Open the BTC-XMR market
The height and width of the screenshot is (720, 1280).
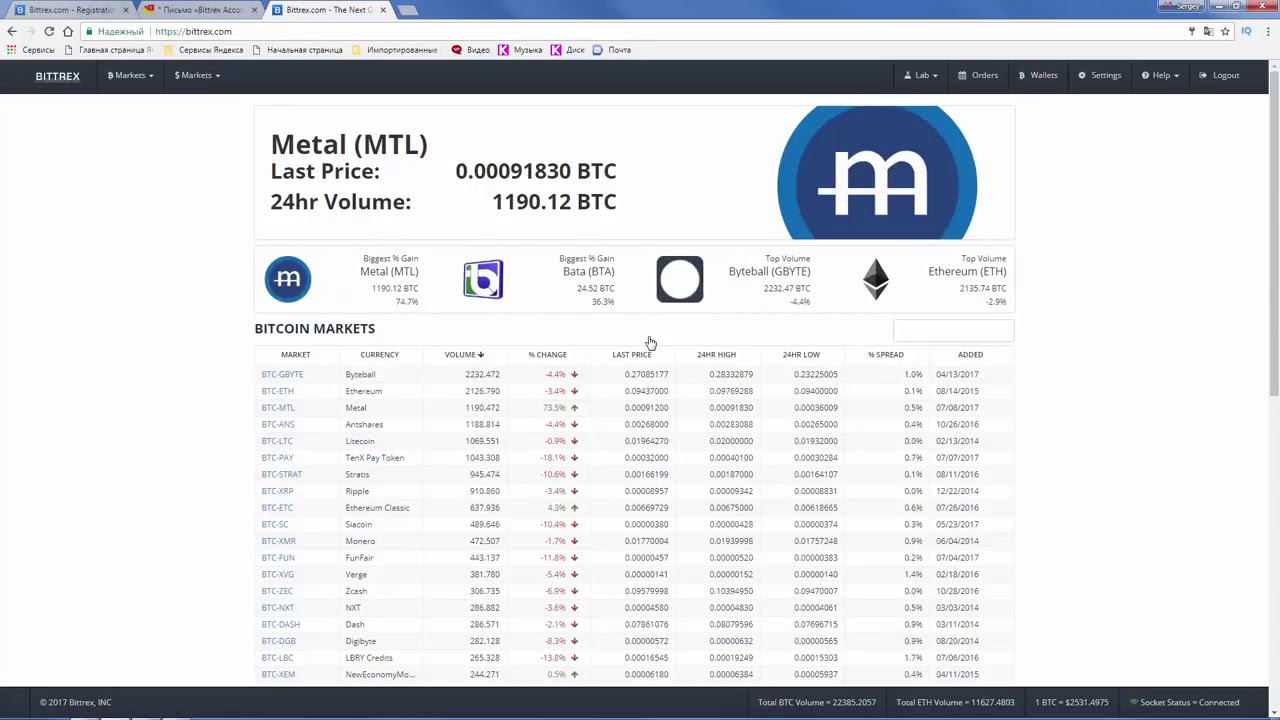tap(278, 541)
